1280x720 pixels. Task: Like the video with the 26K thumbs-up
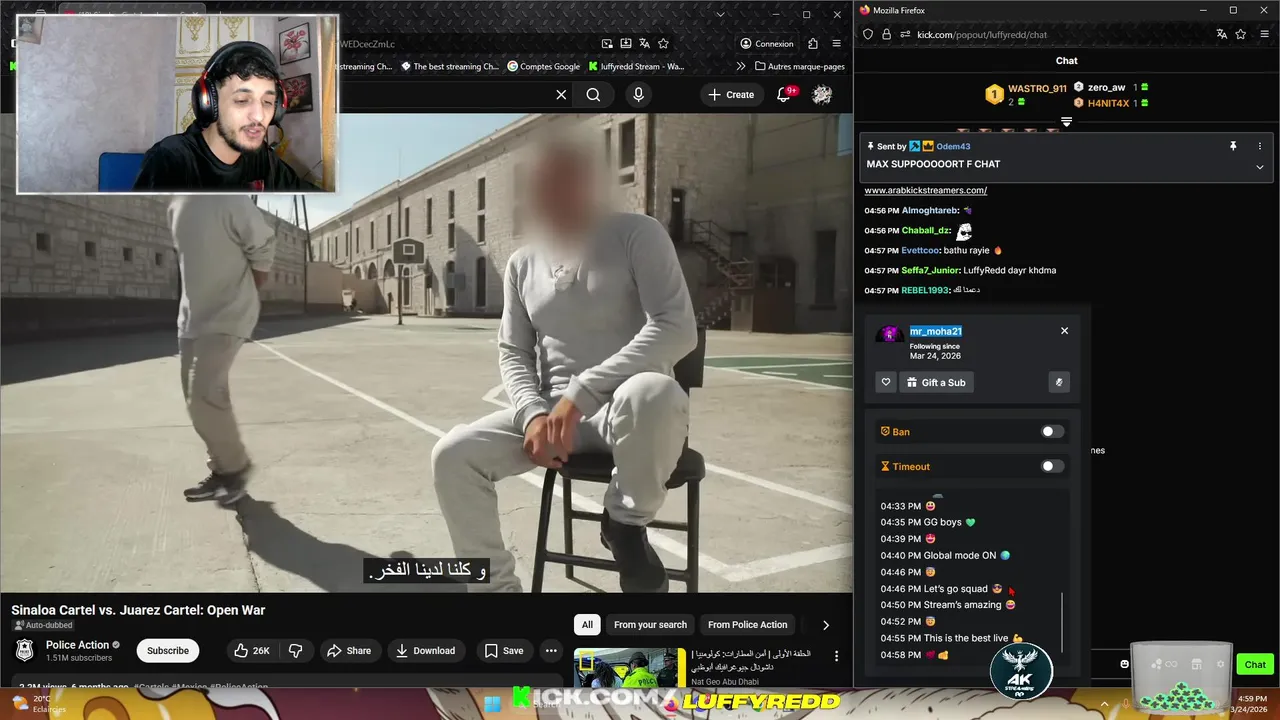point(251,651)
